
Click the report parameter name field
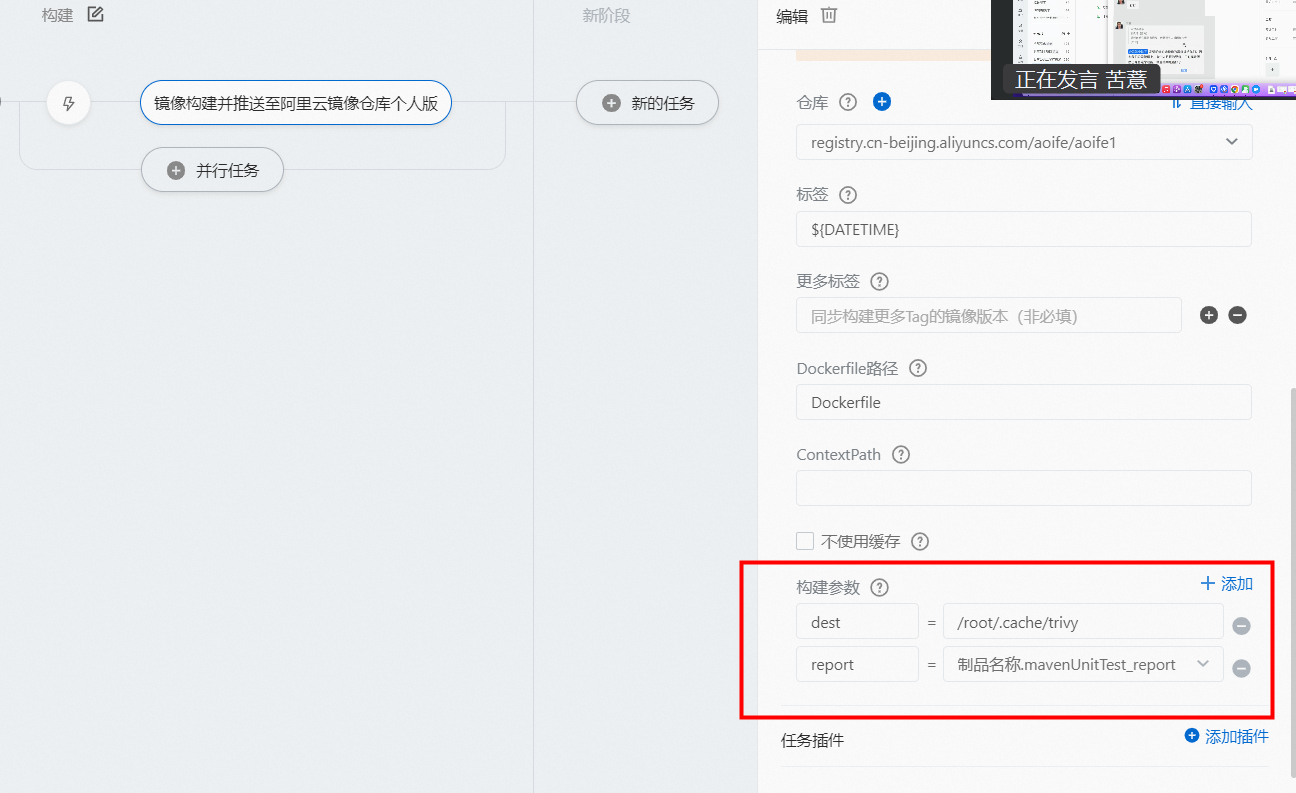857,664
